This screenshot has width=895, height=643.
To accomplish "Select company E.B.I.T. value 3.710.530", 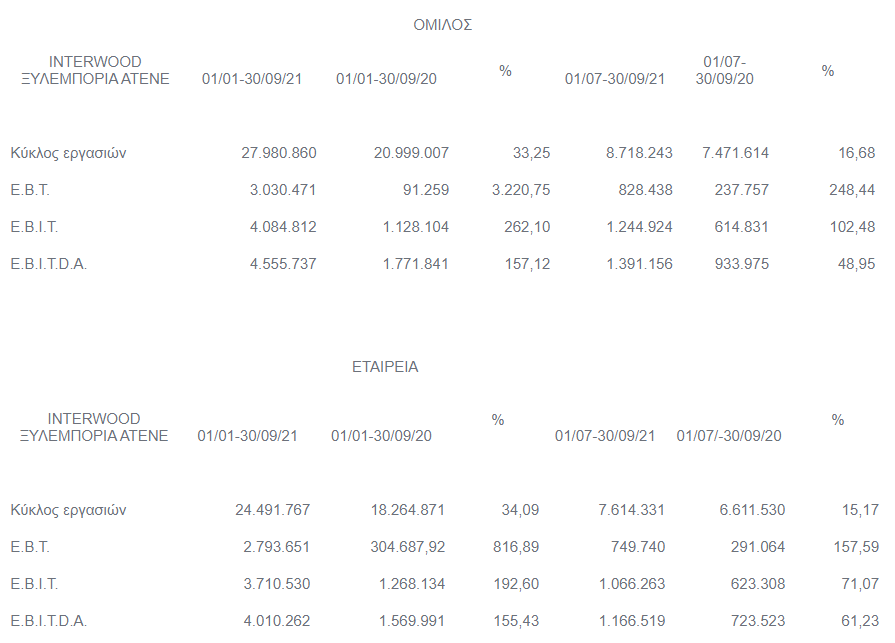I will (277, 584).
